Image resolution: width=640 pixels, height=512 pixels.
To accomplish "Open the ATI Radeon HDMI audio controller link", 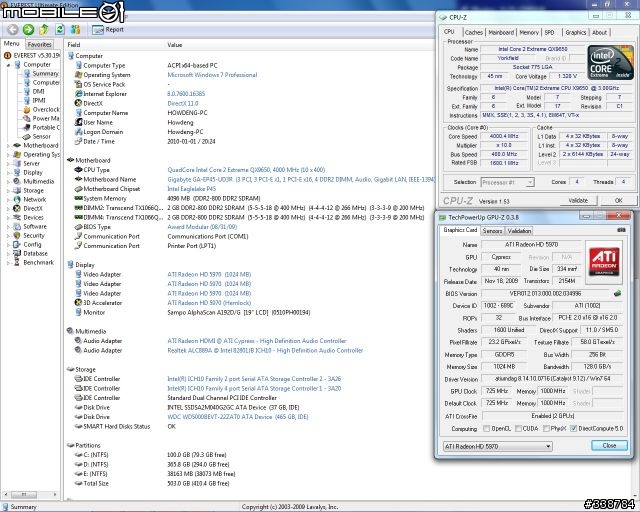I will (257, 341).
